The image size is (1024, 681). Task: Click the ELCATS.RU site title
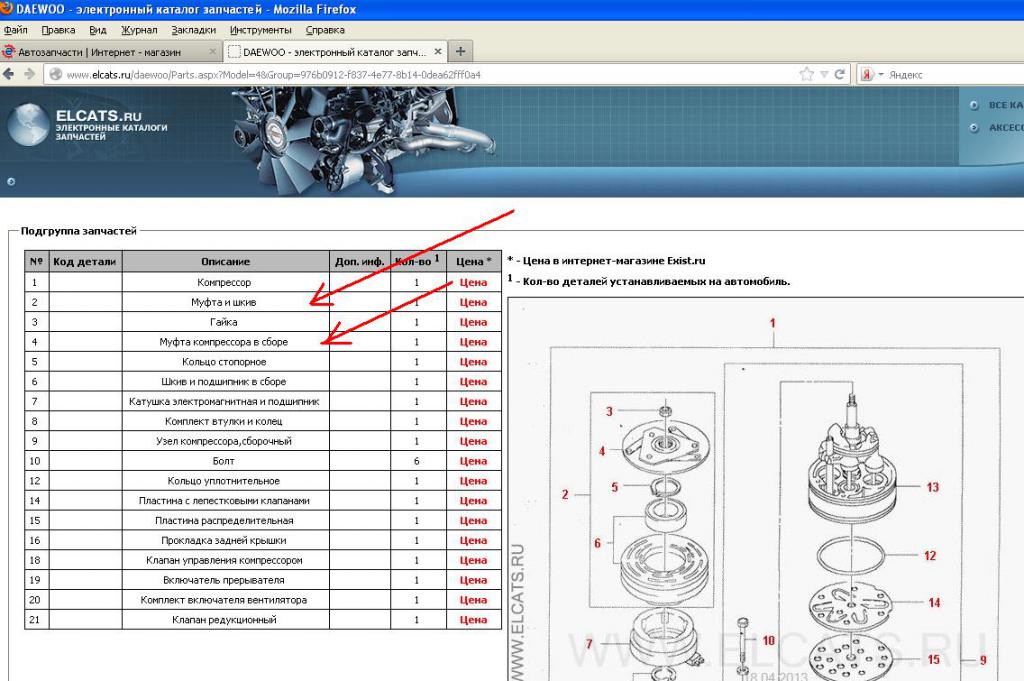click(x=99, y=116)
